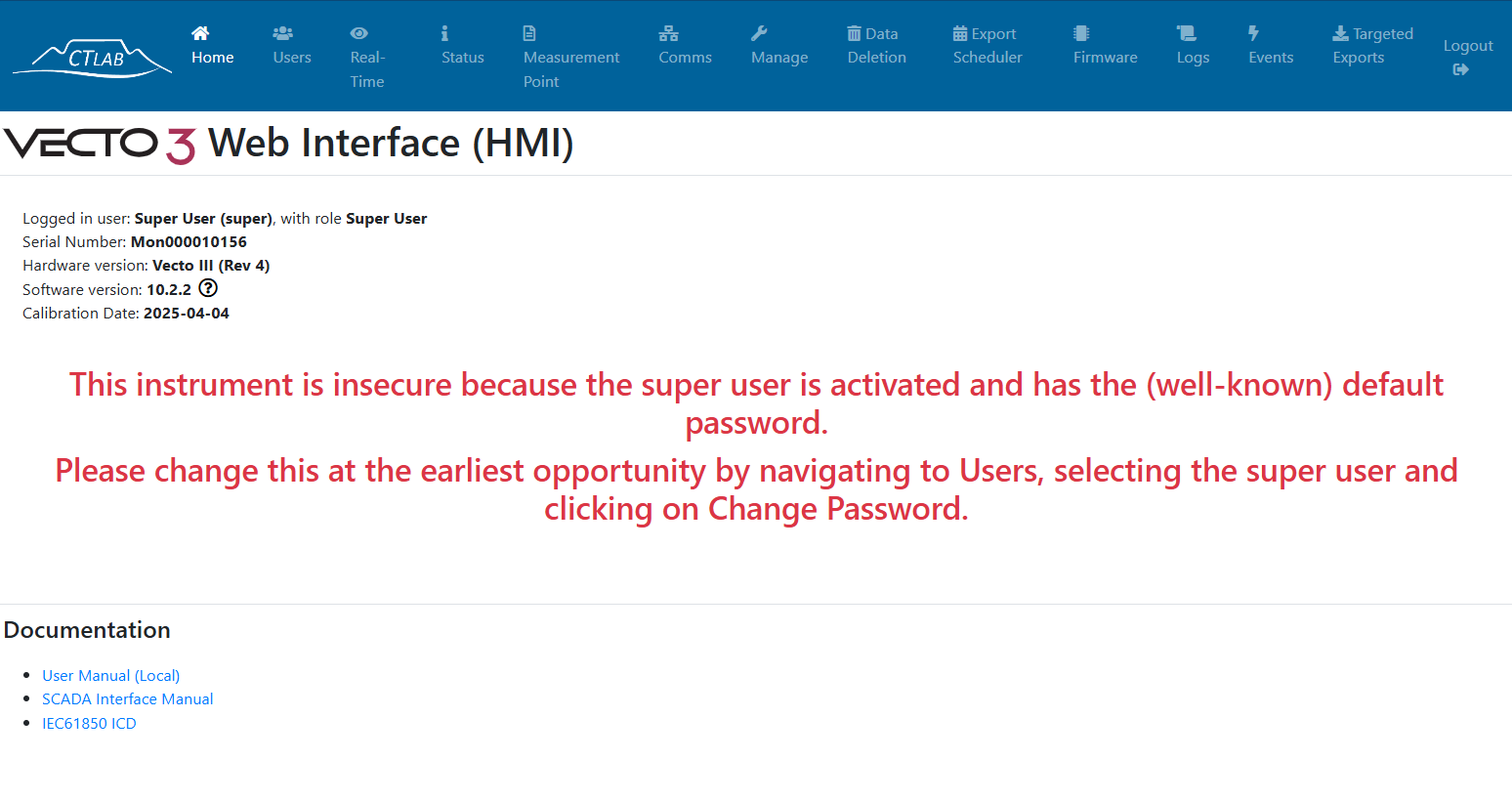This screenshot has width=1512, height=802.
Task: Click the Firmware chip icon
Action: tap(1081, 33)
